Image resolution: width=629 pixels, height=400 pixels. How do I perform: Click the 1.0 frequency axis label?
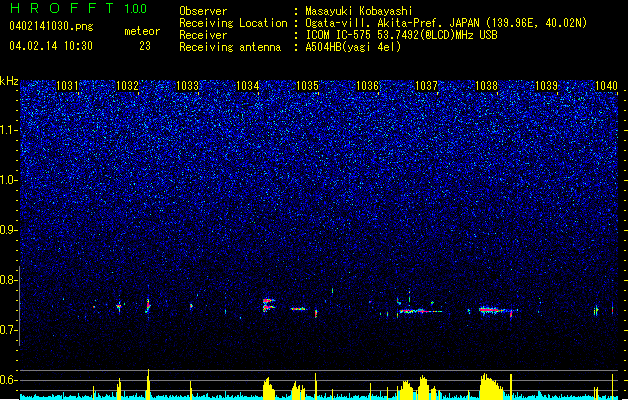(9, 180)
